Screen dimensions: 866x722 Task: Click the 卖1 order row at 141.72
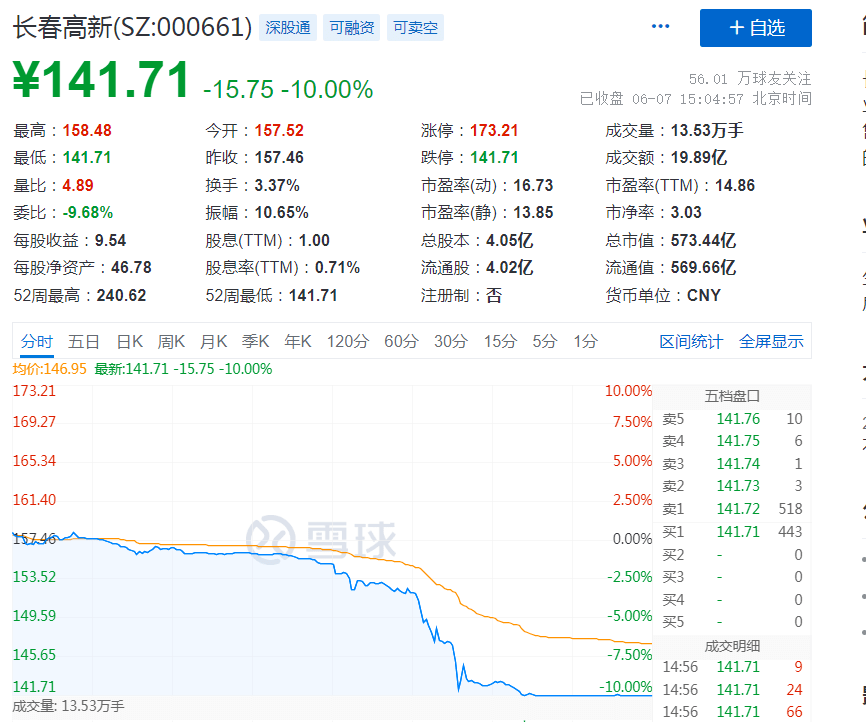732,508
